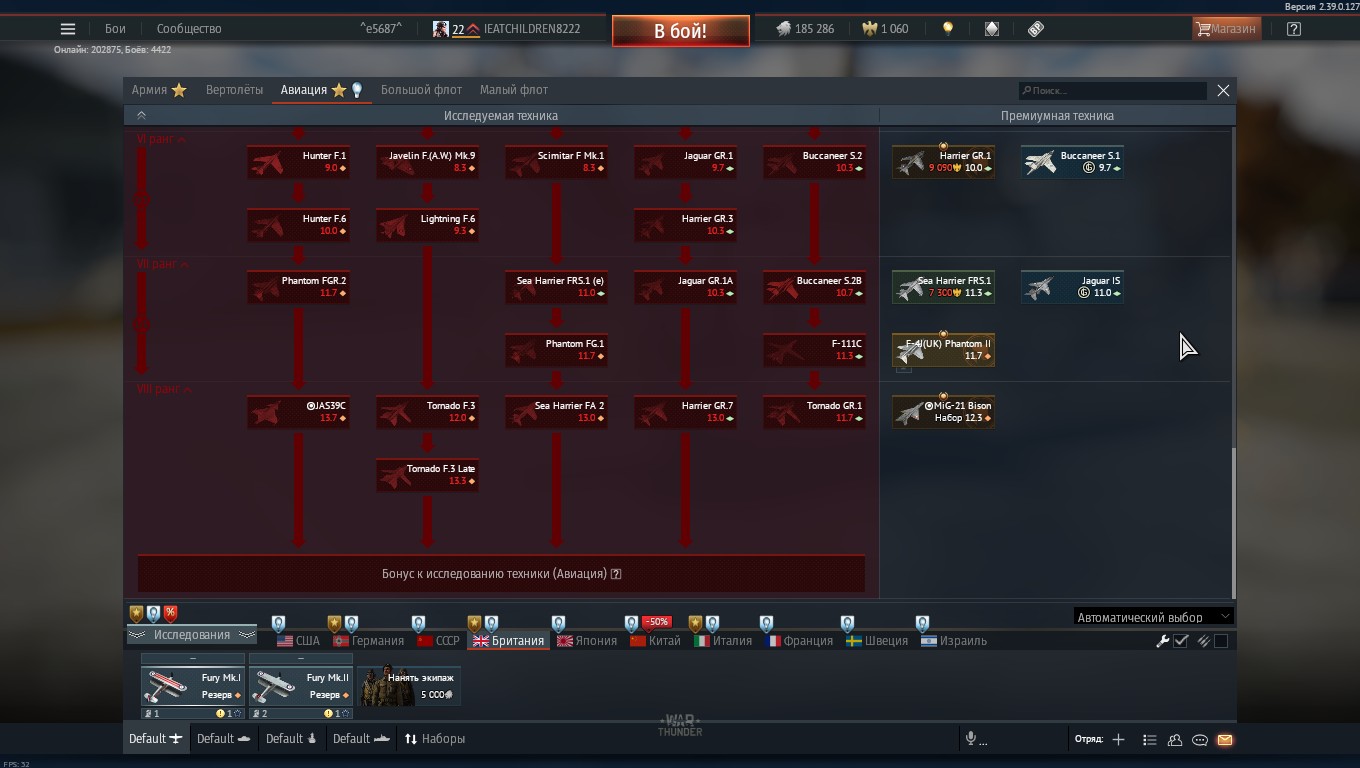Viewport: 1360px width, 768px height.
Task: Open the Магазин shop
Action: tap(1226, 29)
